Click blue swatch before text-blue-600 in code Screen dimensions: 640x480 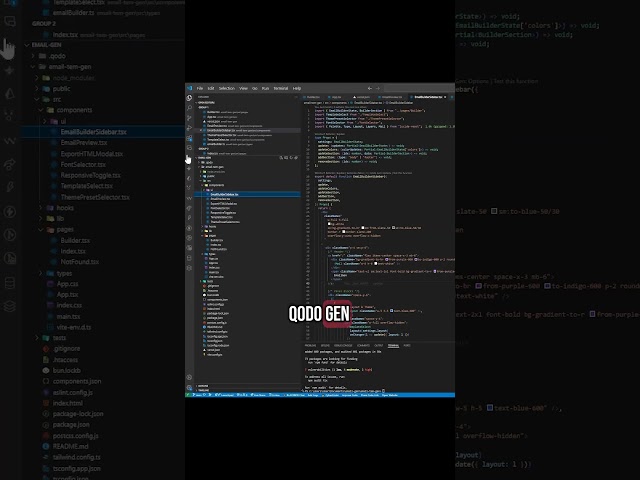pos(391,311)
